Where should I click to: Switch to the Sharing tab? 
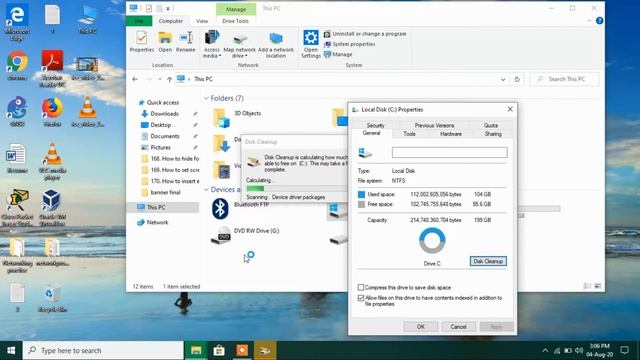click(x=493, y=134)
